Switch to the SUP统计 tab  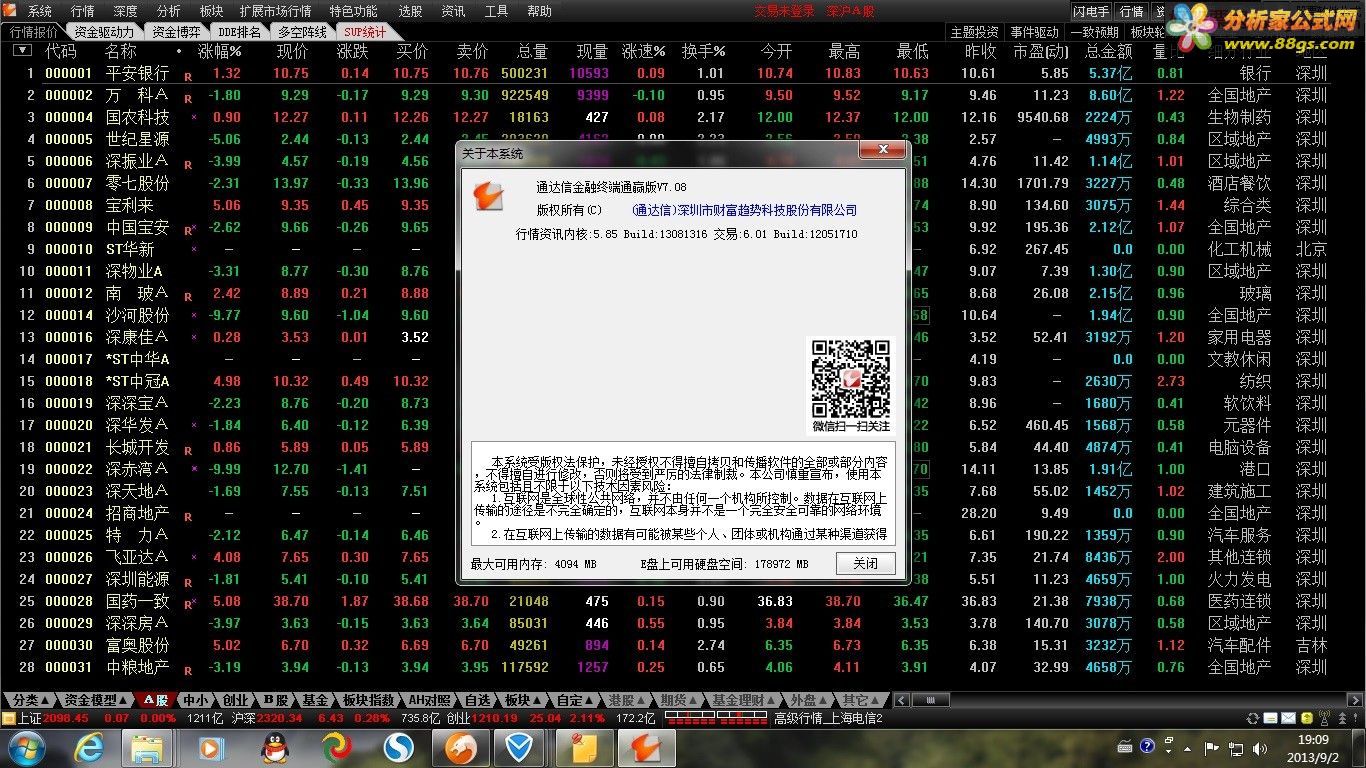(x=365, y=32)
